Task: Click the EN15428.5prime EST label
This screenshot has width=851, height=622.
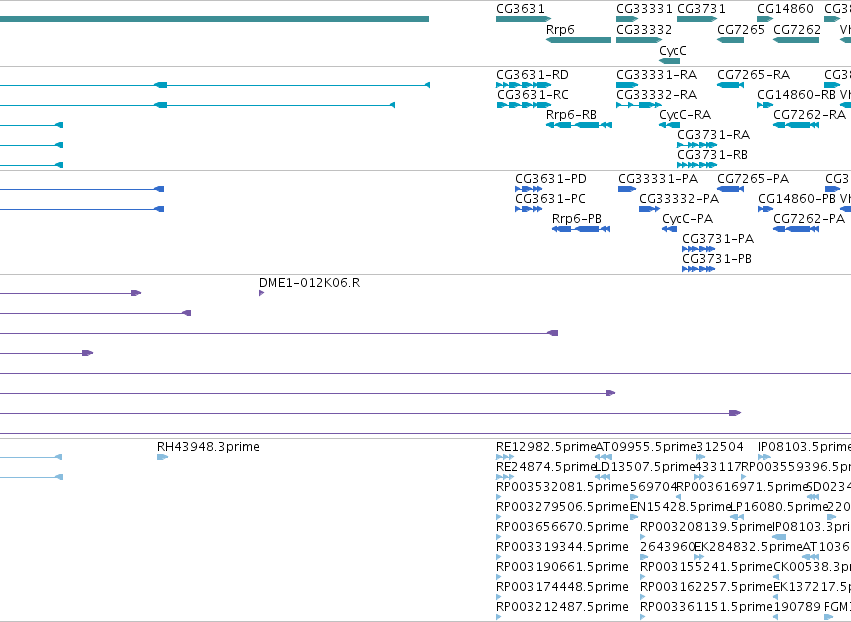Action: pos(681,507)
